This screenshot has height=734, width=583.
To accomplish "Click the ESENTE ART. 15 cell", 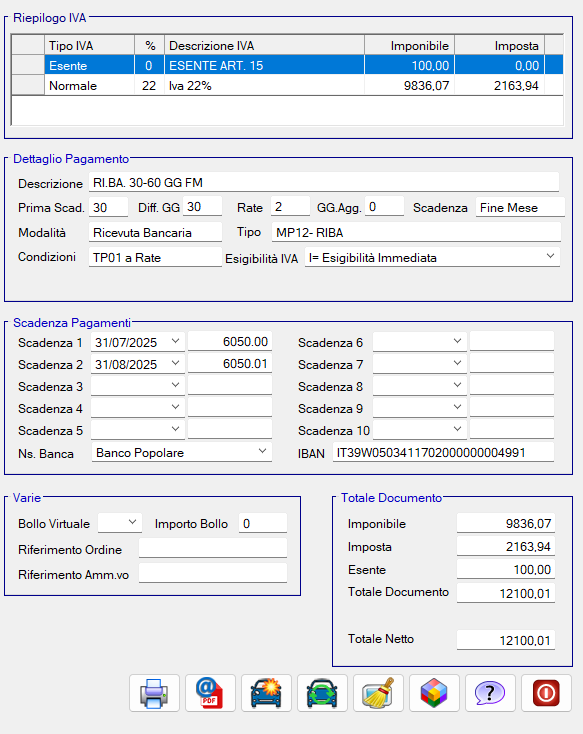I will (x=264, y=65).
